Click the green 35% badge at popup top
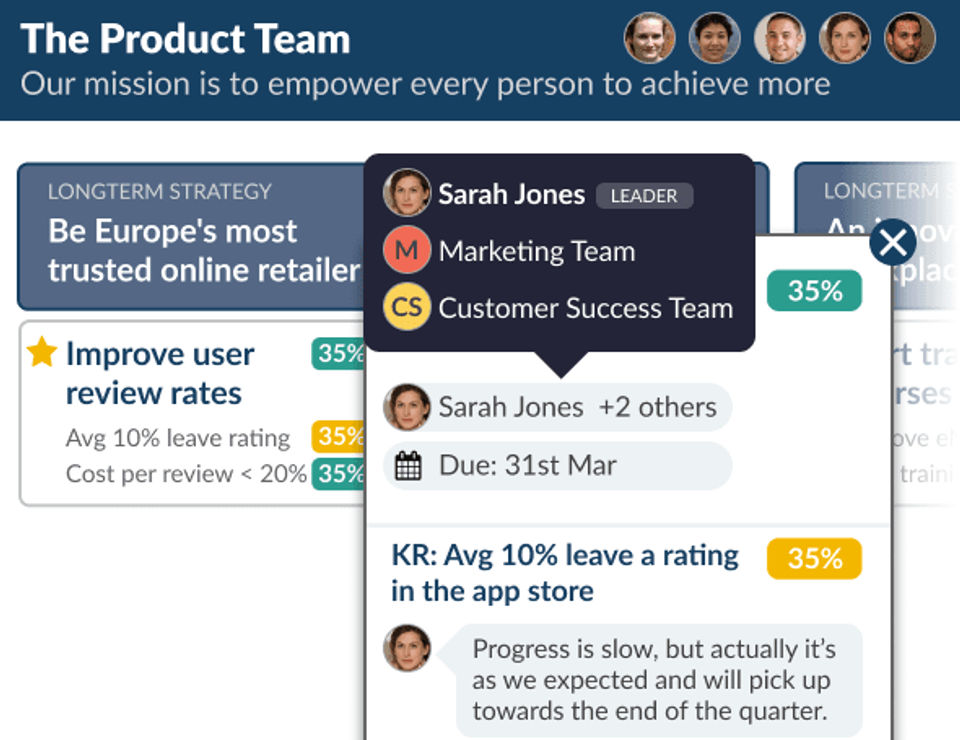This screenshot has width=960, height=740. coord(814,291)
